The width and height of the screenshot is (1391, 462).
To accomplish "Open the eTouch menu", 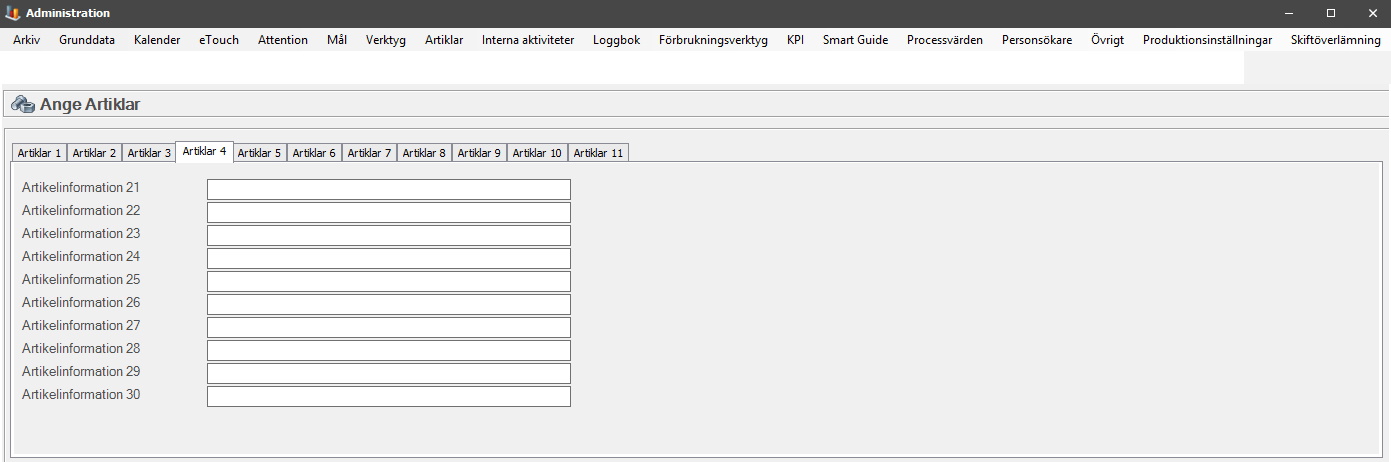I will pos(219,40).
